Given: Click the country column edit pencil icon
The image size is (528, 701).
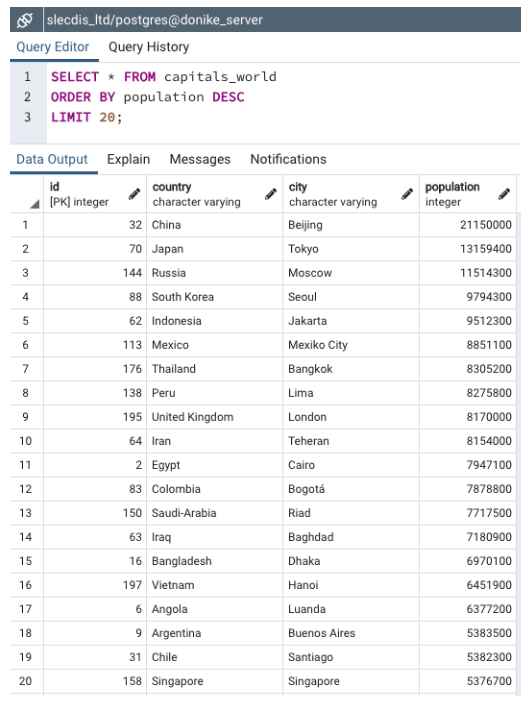Looking at the screenshot, I should point(270,194).
